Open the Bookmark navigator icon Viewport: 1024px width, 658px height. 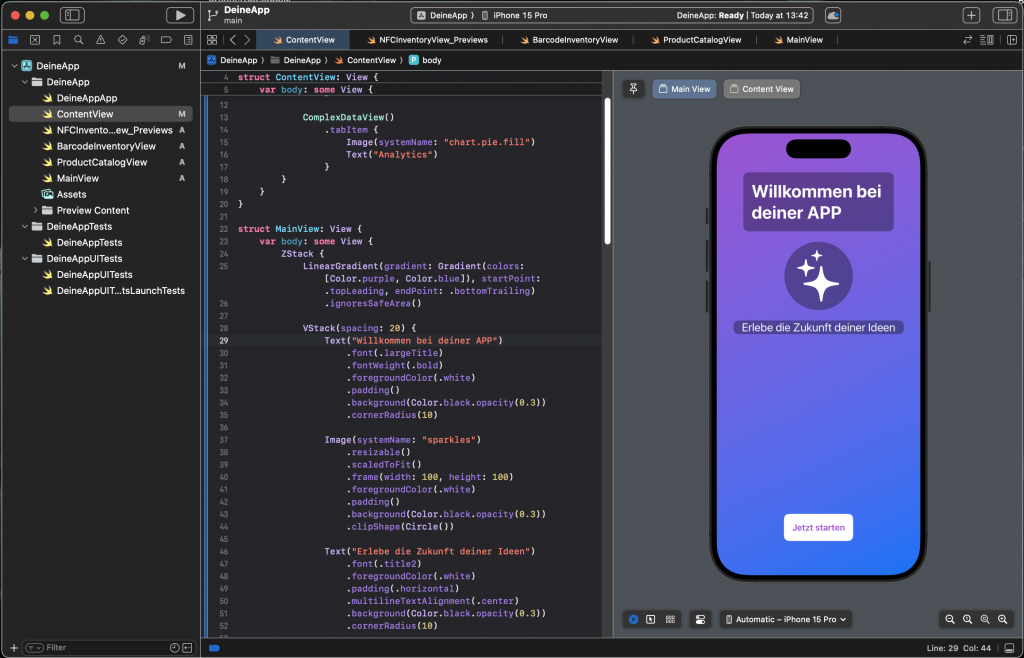(56, 40)
